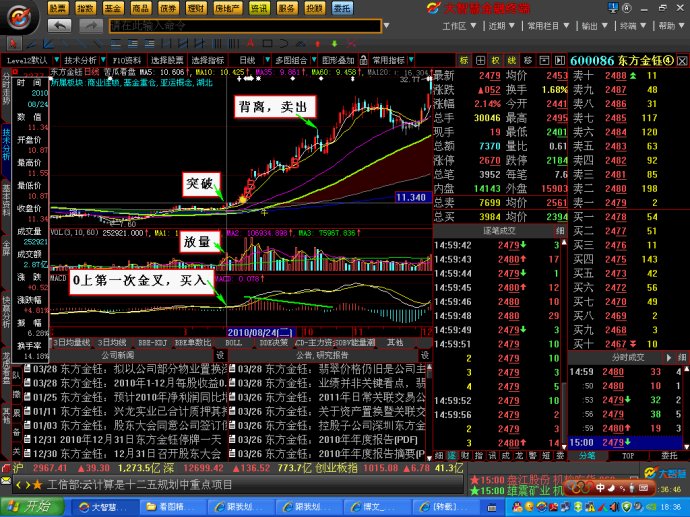The width and height of the screenshot is (690, 517).
Task: Place a red up-arrow marker tool
Action: pos(318,44)
